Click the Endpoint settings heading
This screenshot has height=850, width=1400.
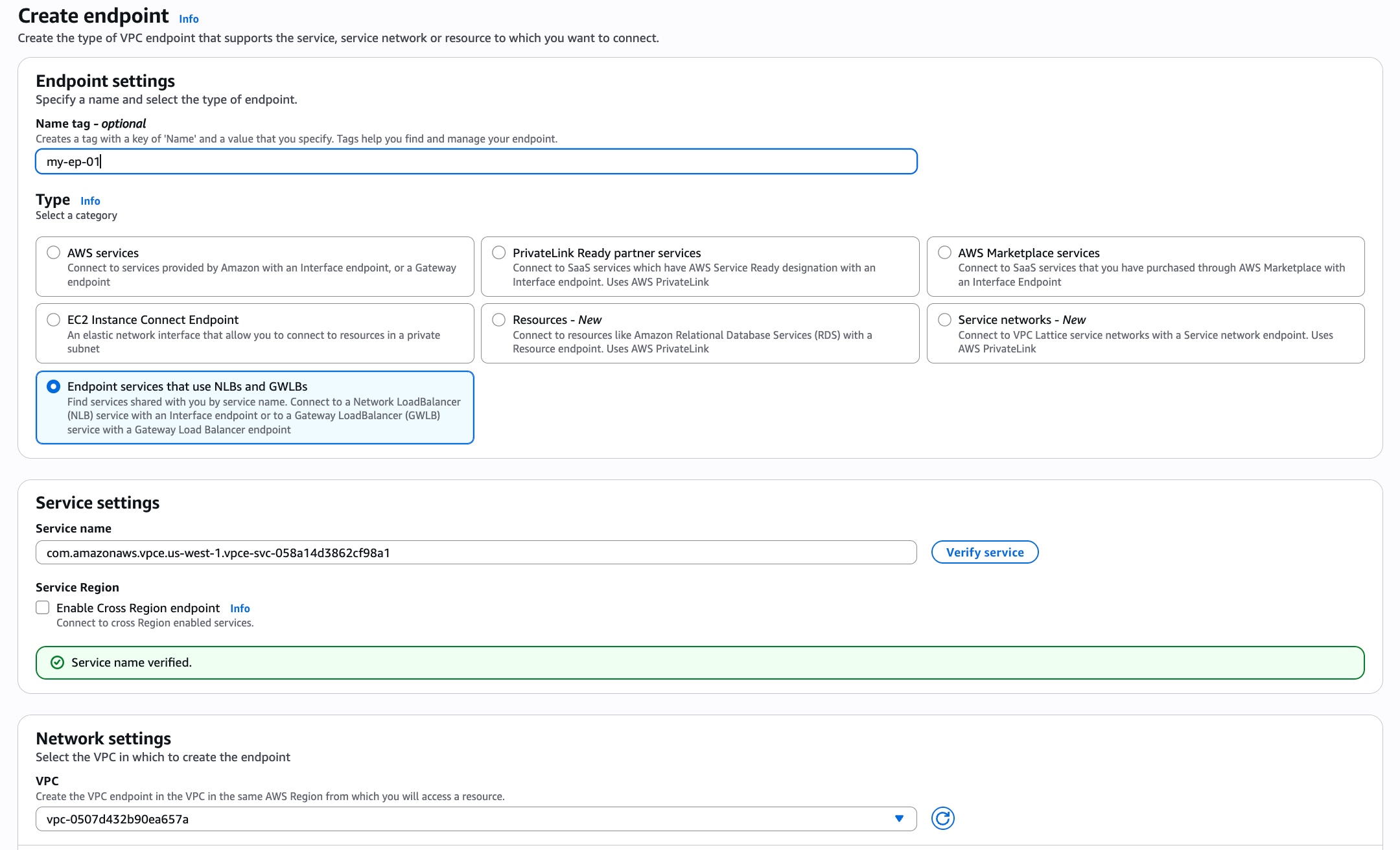(x=106, y=80)
